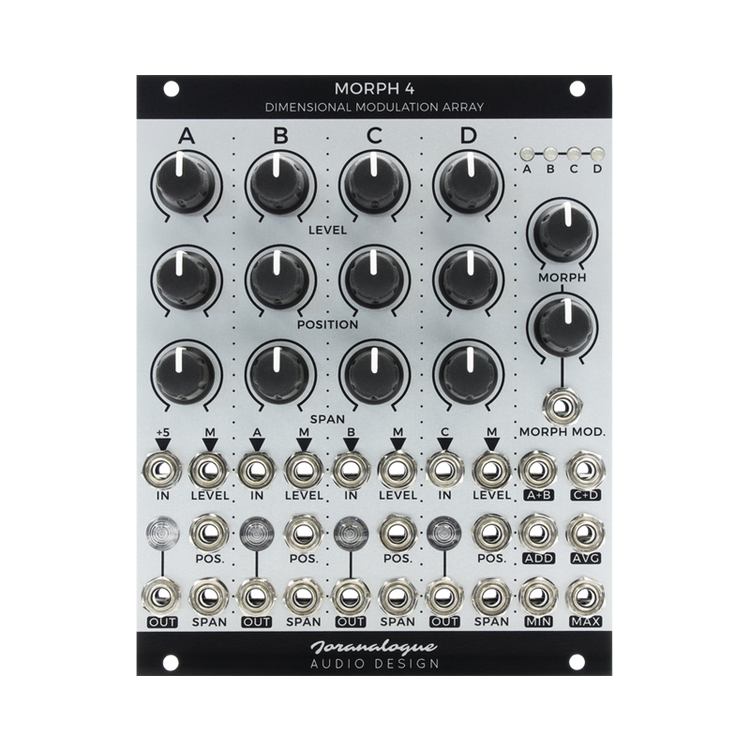Click the channel D POS. jack
The width and height of the screenshot is (750, 750).
(x=491, y=532)
